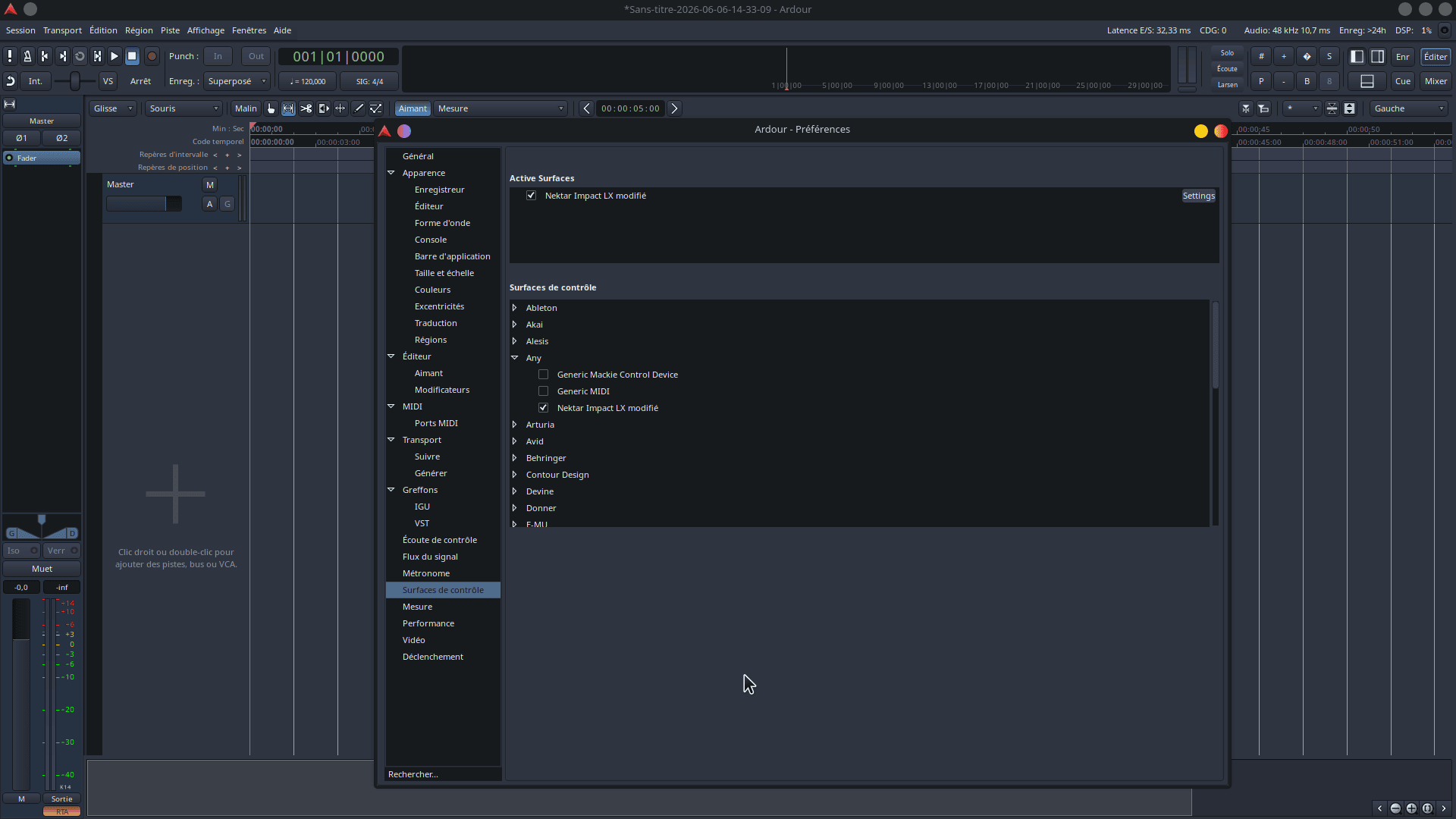The image size is (1456, 819).
Task: Toggle left editor list panel icon
Action: (1357, 57)
